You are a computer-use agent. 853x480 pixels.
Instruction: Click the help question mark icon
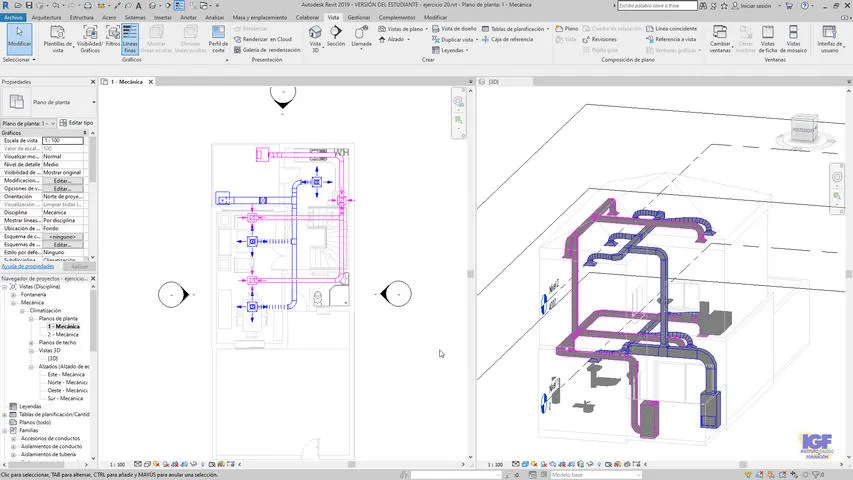tap(804, 5)
